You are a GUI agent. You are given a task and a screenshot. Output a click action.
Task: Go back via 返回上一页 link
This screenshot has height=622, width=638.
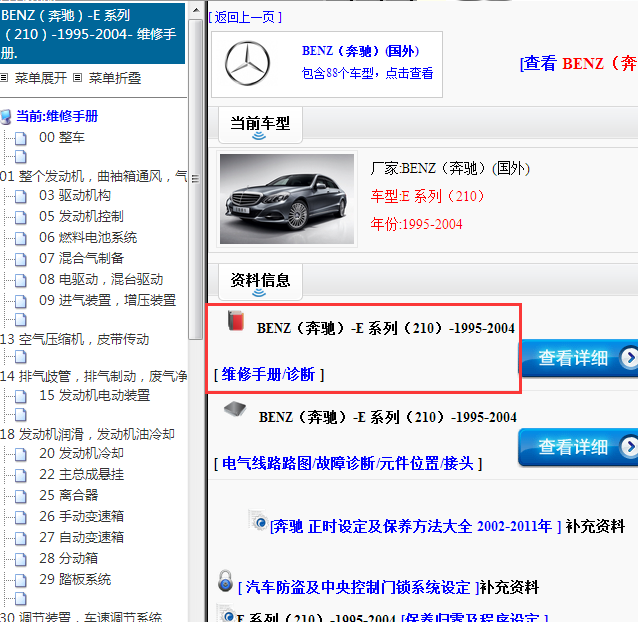[245, 17]
